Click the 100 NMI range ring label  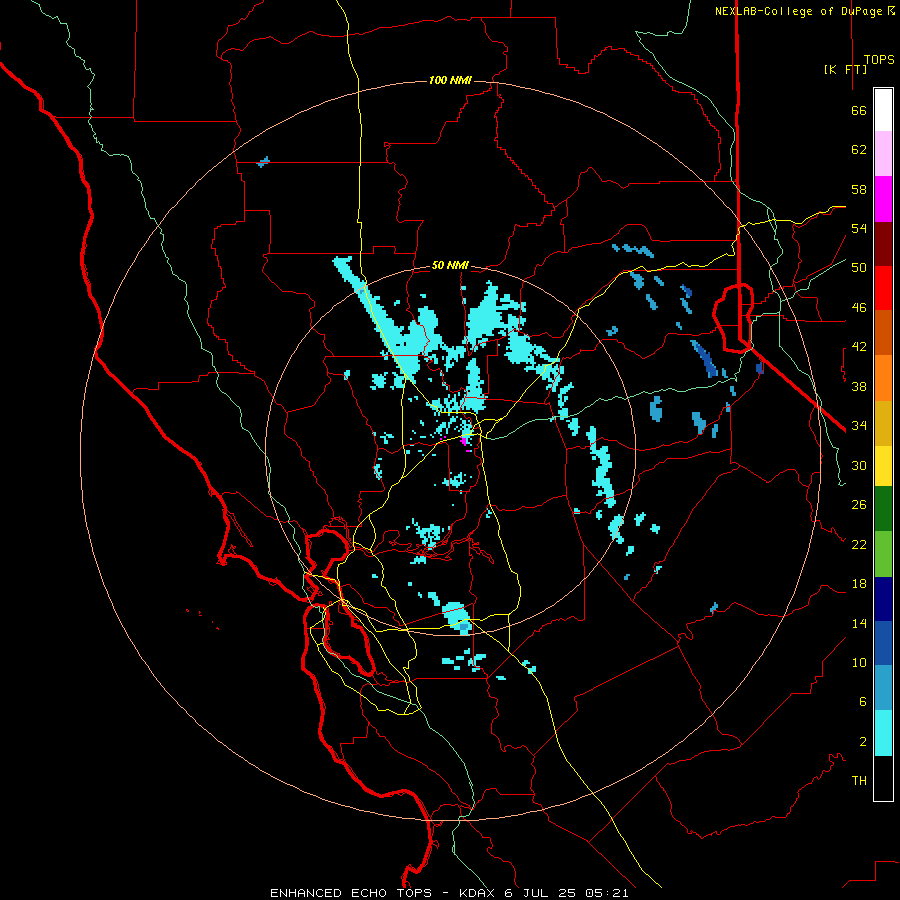(x=450, y=80)
